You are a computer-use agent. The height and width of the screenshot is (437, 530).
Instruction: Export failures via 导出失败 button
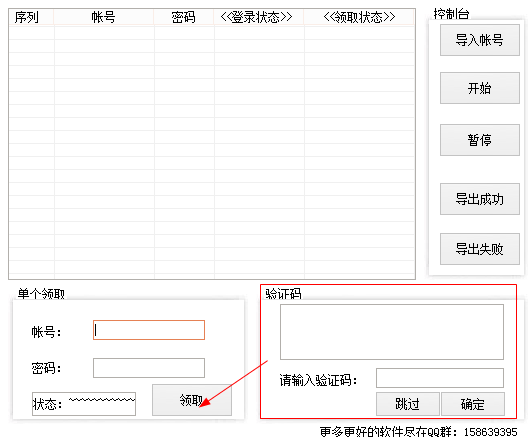pos(479,249)
